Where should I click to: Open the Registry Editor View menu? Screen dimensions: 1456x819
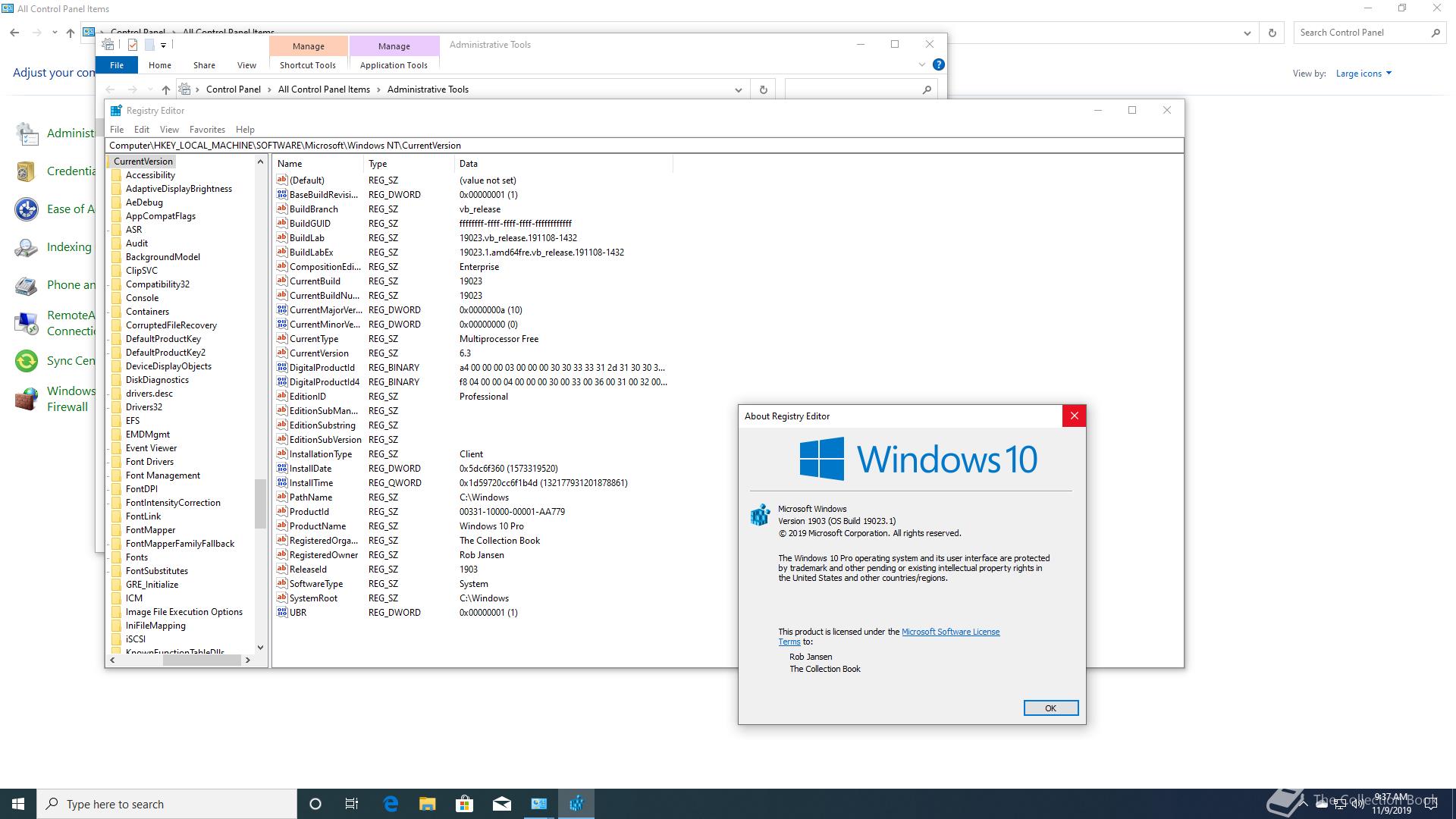click(169, 130)
